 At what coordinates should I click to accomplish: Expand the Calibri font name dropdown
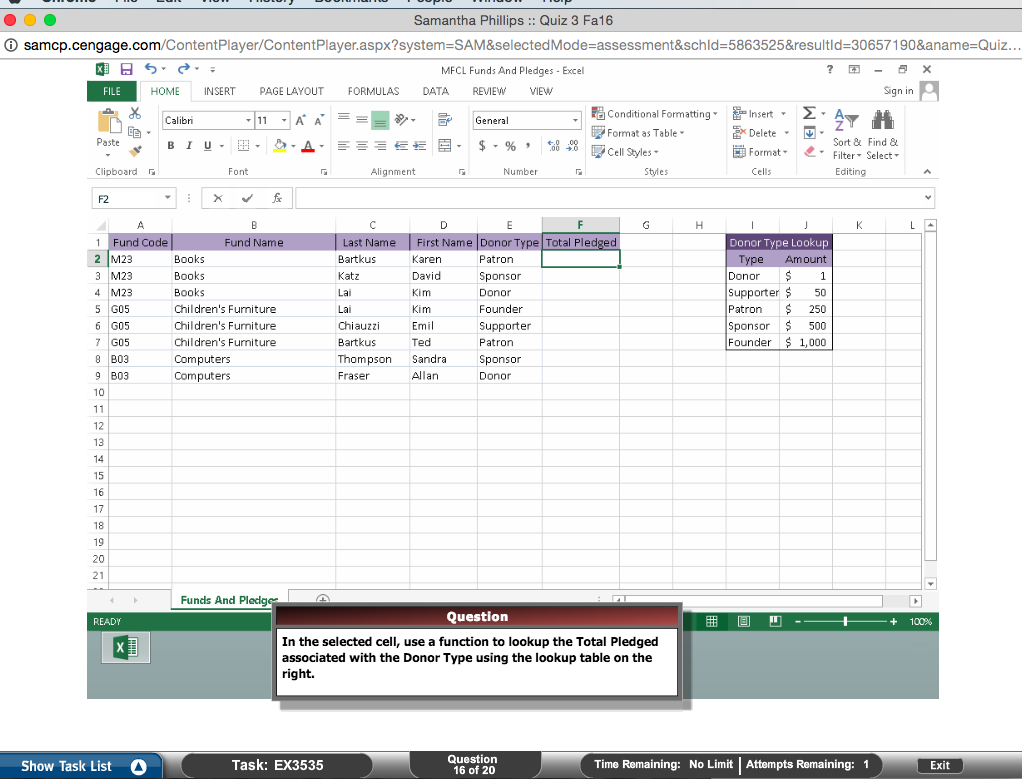(248, 120)
